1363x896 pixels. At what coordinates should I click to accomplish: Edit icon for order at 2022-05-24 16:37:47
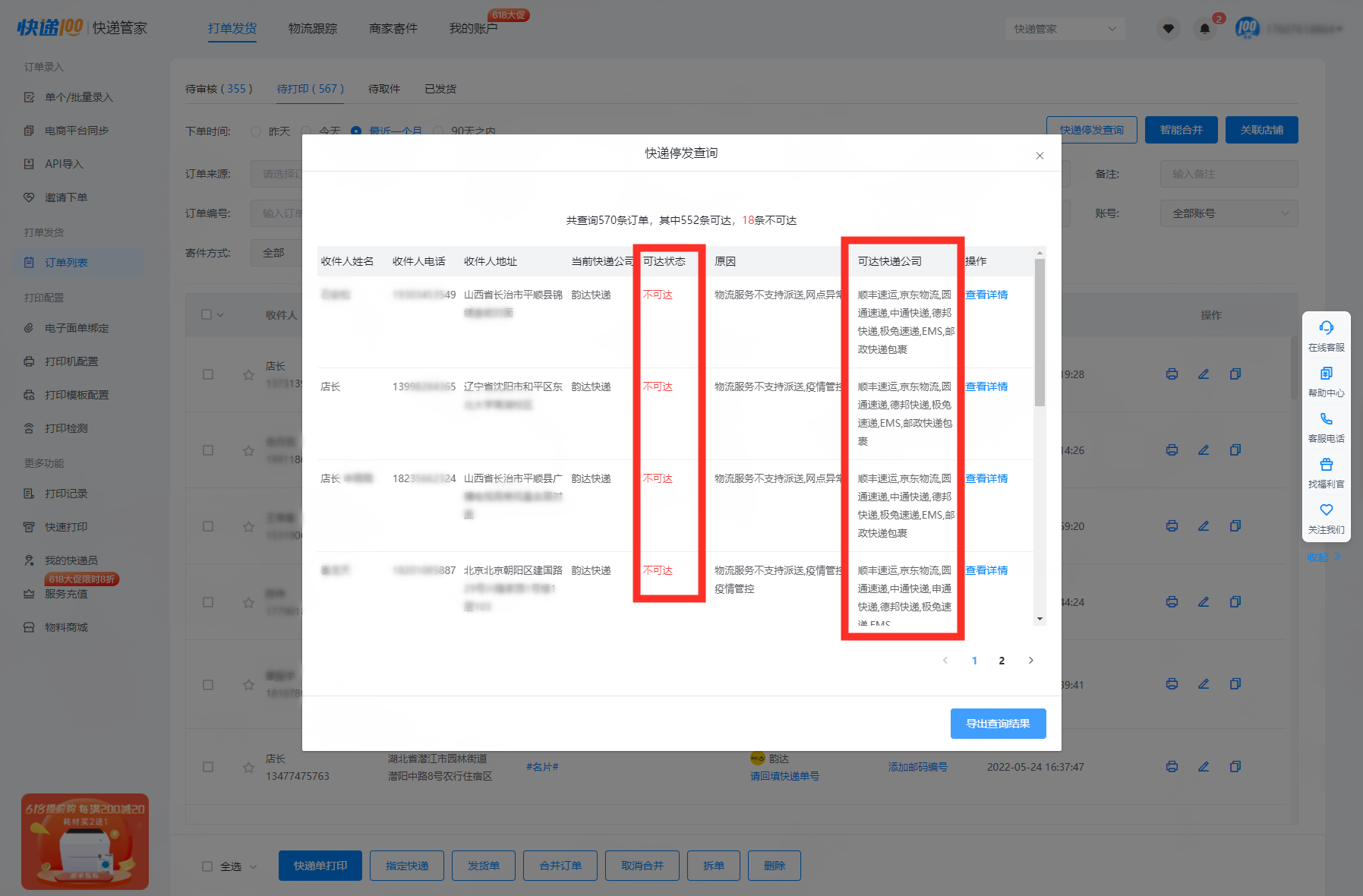[x=1204, y=767]
